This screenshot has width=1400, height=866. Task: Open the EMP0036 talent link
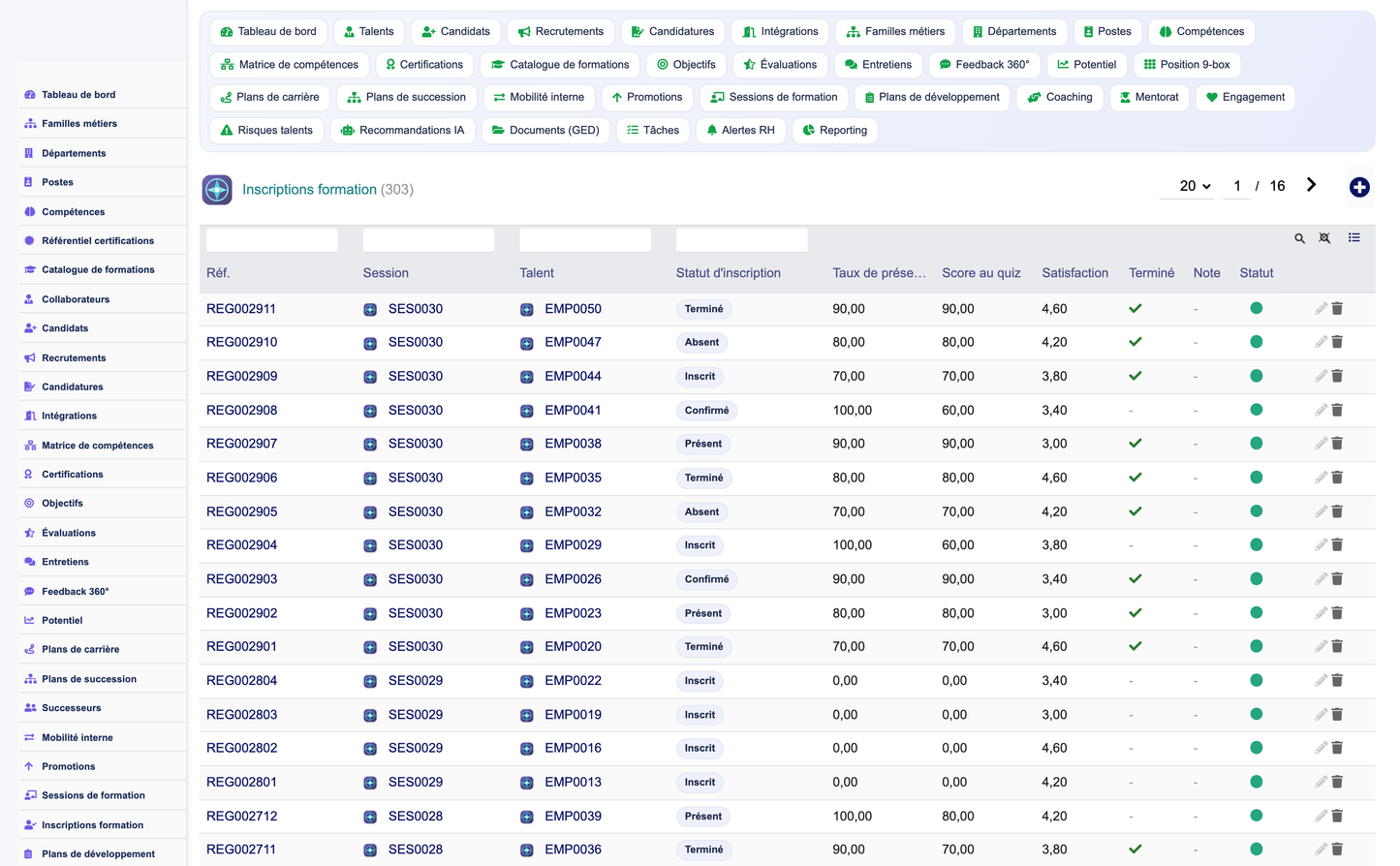(x=573, y=850)
